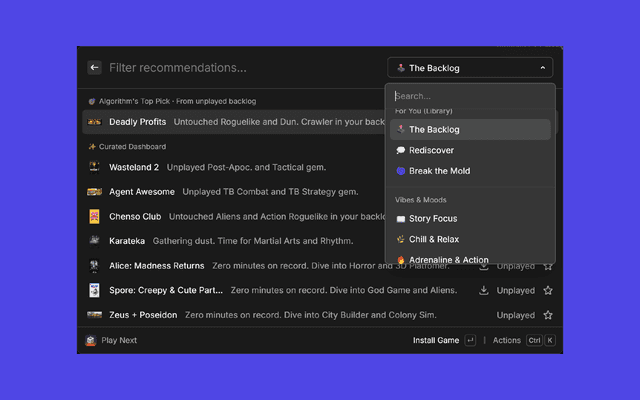This screenshot has height=400, width=640.
Task: Click Install Game in the footer
Action: pos(436,340)
